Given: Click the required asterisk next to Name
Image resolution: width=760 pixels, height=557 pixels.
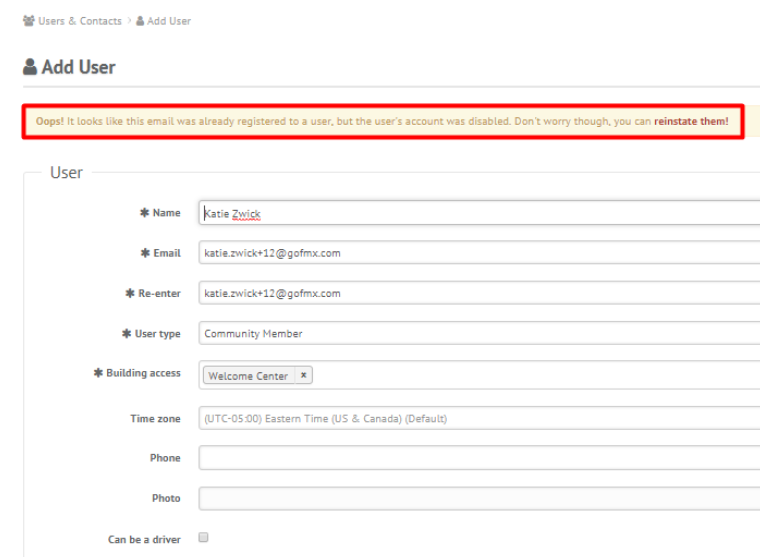Looking at the screenshot, I should pos(144,212).
